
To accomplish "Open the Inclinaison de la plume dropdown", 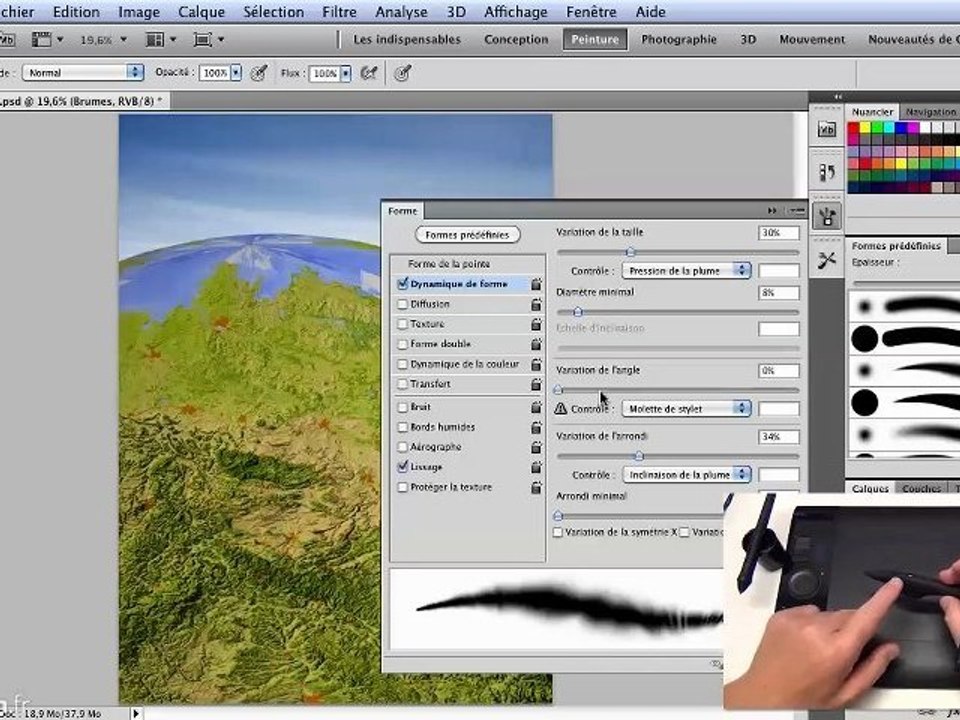I will pyautogui.click(x=686, y=474).
